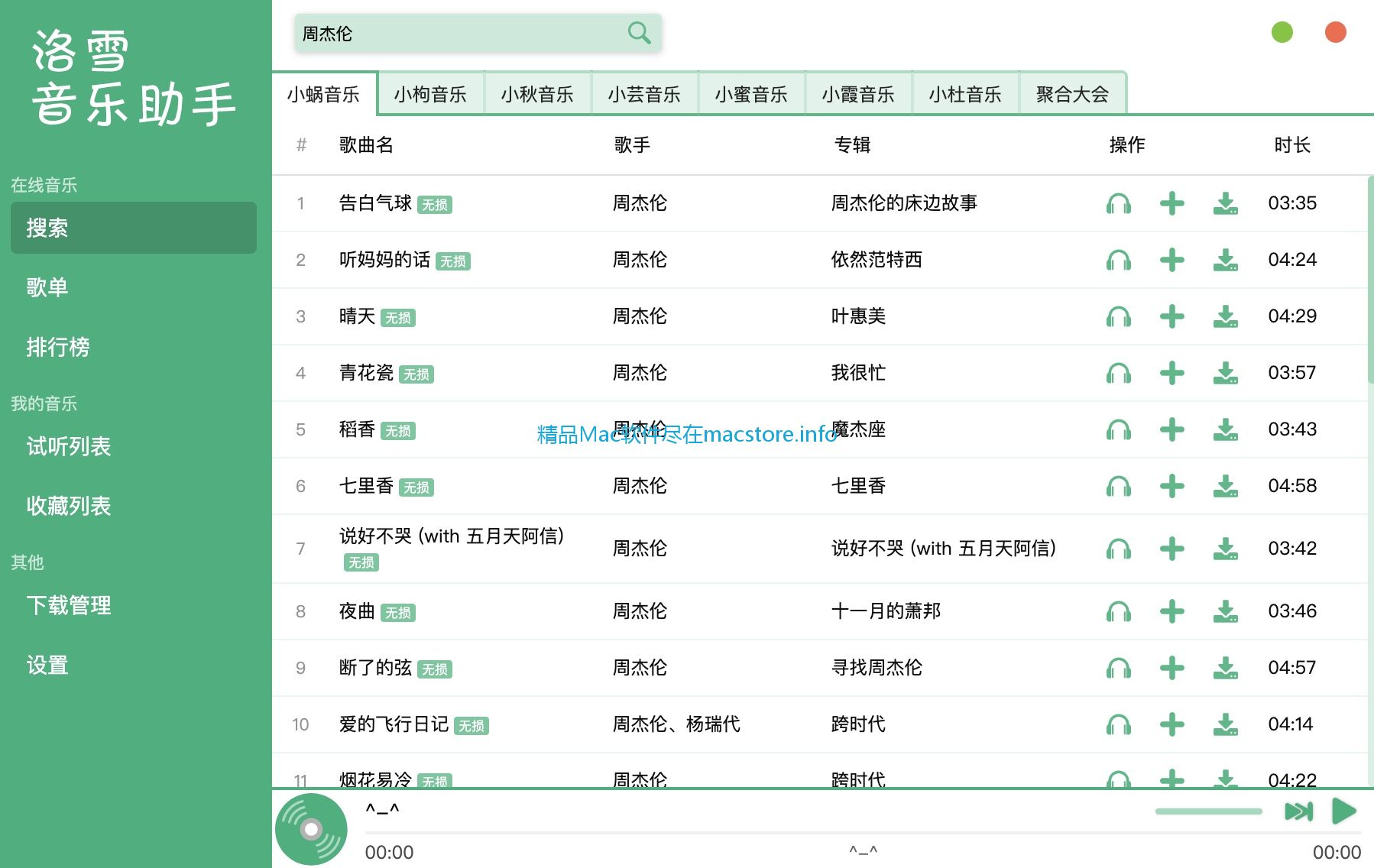Screen dimensions: 1374x868
Task: Add 听妈妈的话 using the plus icon
Action: click(x=1171, y=260)
